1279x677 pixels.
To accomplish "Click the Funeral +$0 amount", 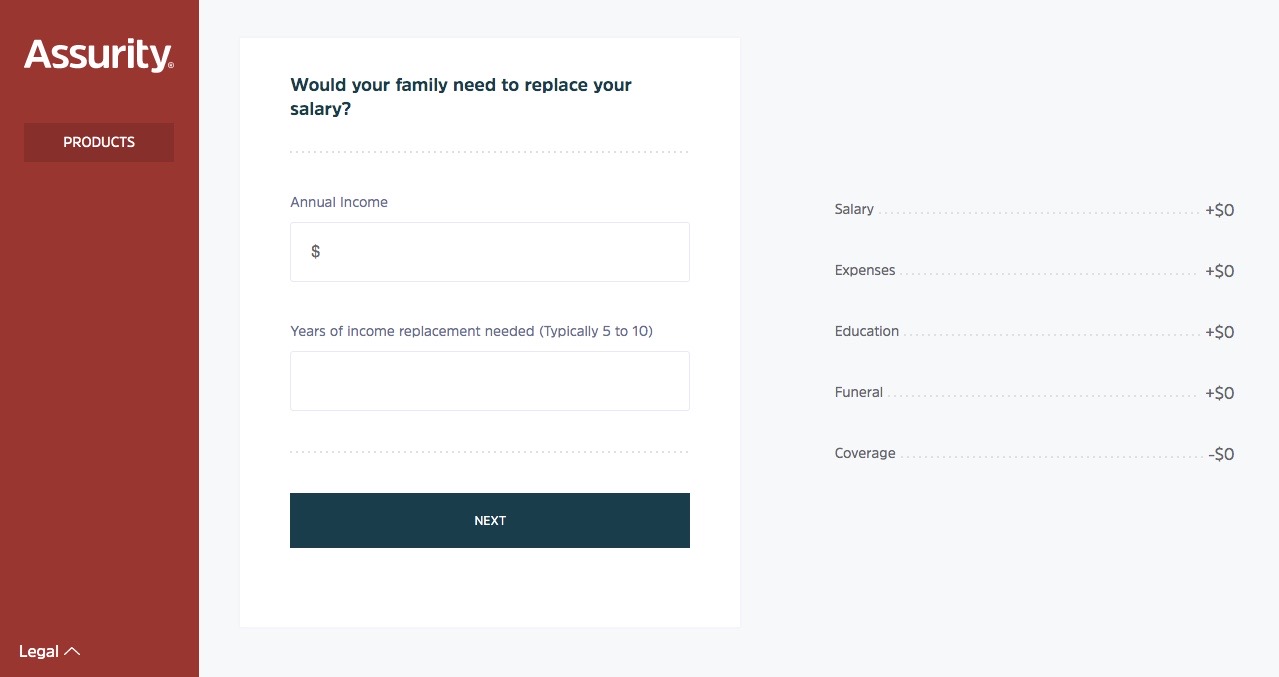I will (x=1220, y=394).
